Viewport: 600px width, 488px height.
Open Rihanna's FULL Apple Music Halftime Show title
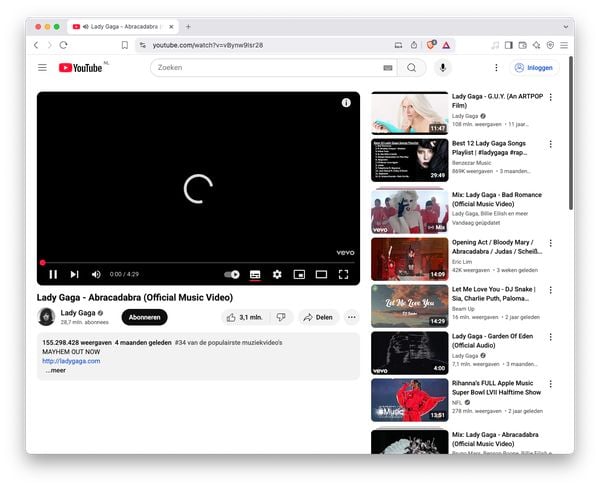(x=496, y=388)
